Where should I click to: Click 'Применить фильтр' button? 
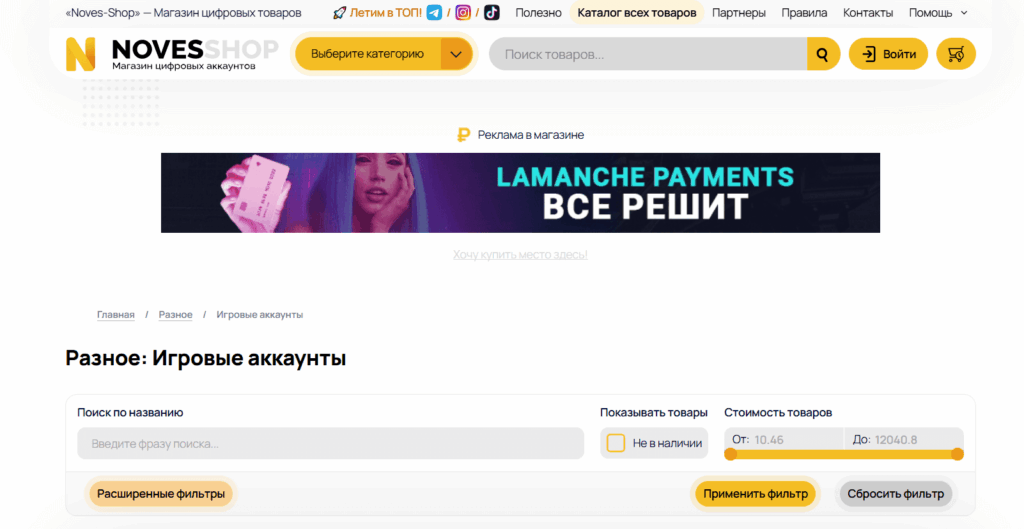(x=755, y=494)
